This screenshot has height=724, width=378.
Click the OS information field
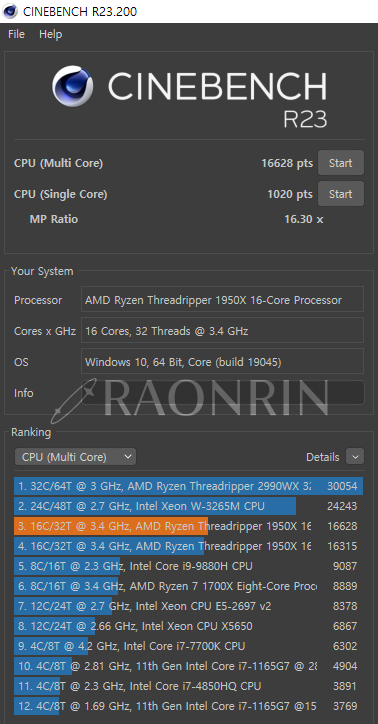click(x=222, y=362)
